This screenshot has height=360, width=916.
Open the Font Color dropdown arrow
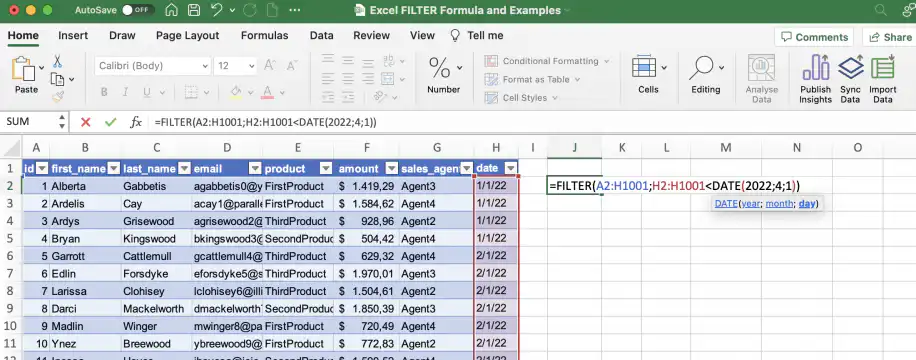click(282, 92)
